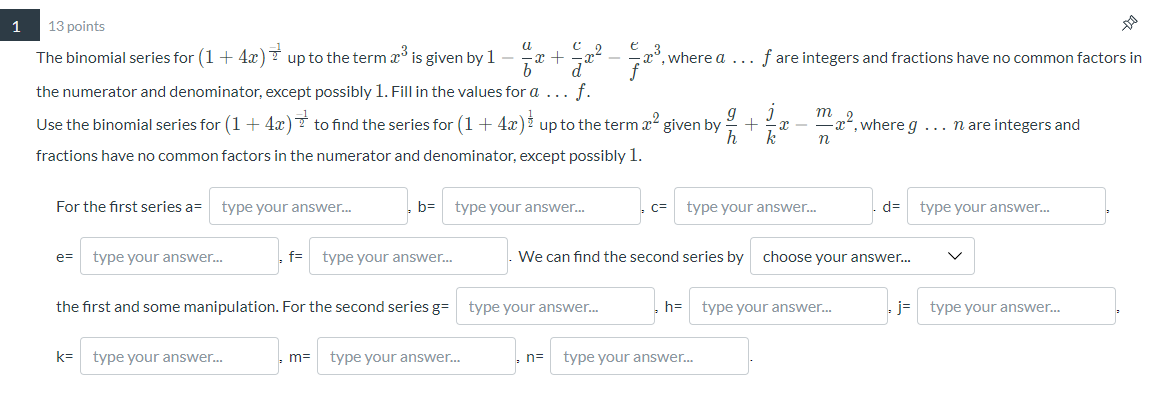
Task: Click the "13 points" label
Action: [x=76, y=26]
